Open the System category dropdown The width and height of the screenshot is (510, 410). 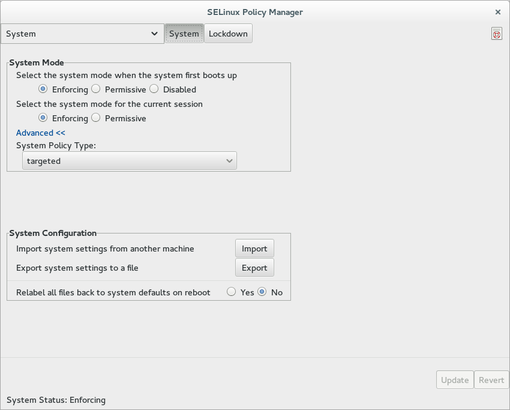(82, 34)
